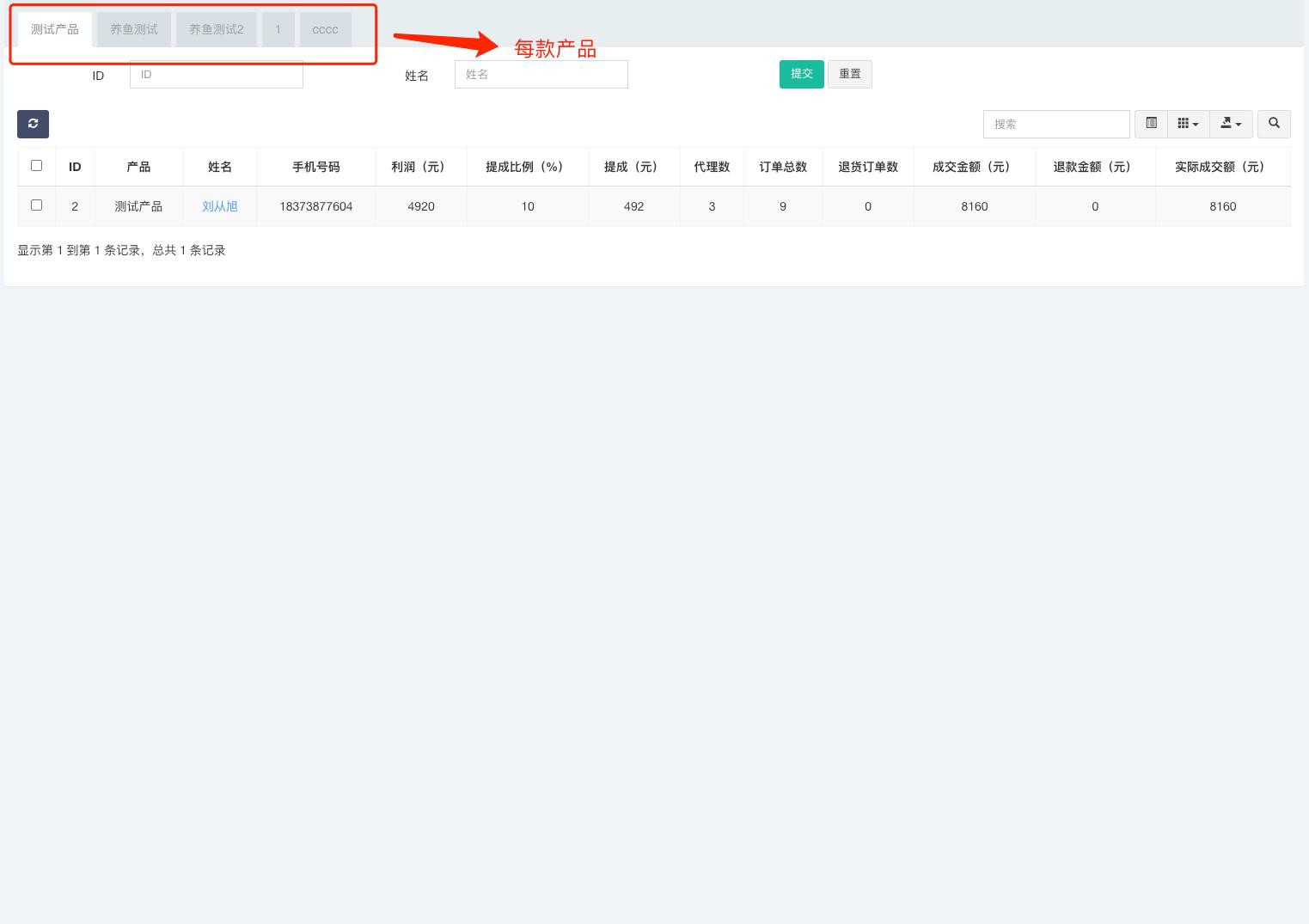This screenshot has height=924, width=1309.
Task: Open the export data dropdown
Action: (1231, 124)
